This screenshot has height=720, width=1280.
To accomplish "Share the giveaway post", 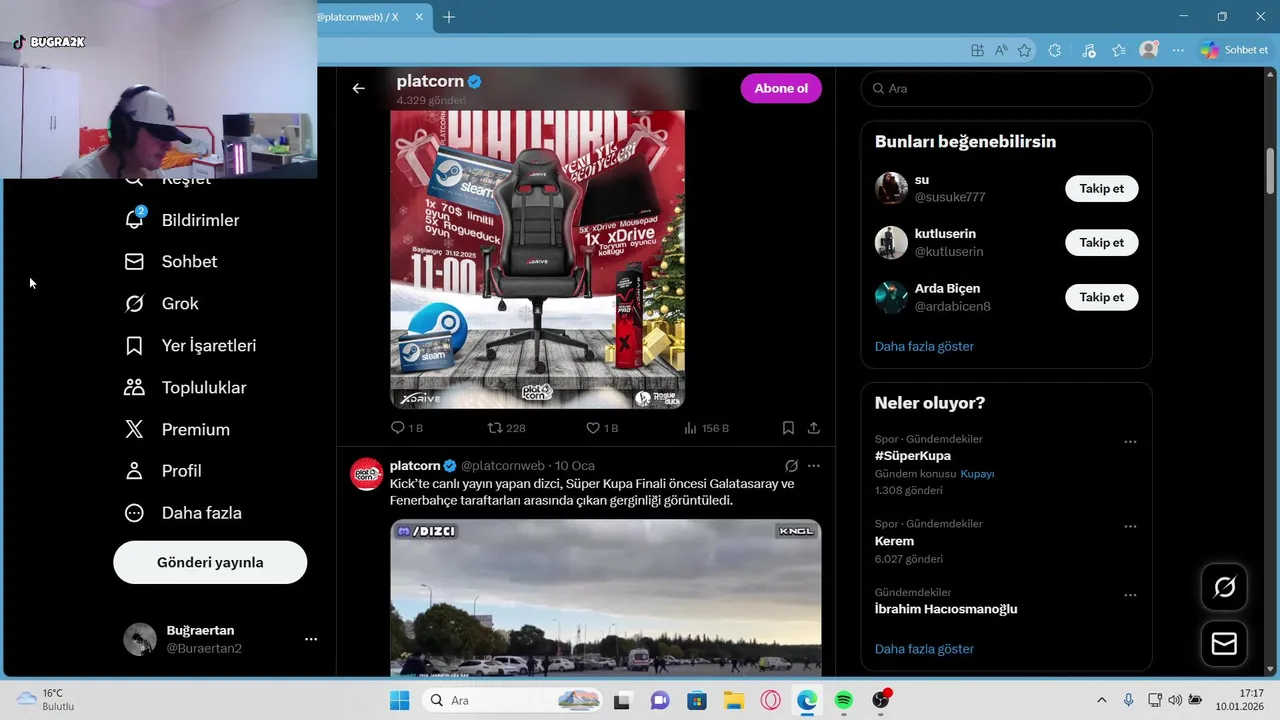I will coord(814,428).
